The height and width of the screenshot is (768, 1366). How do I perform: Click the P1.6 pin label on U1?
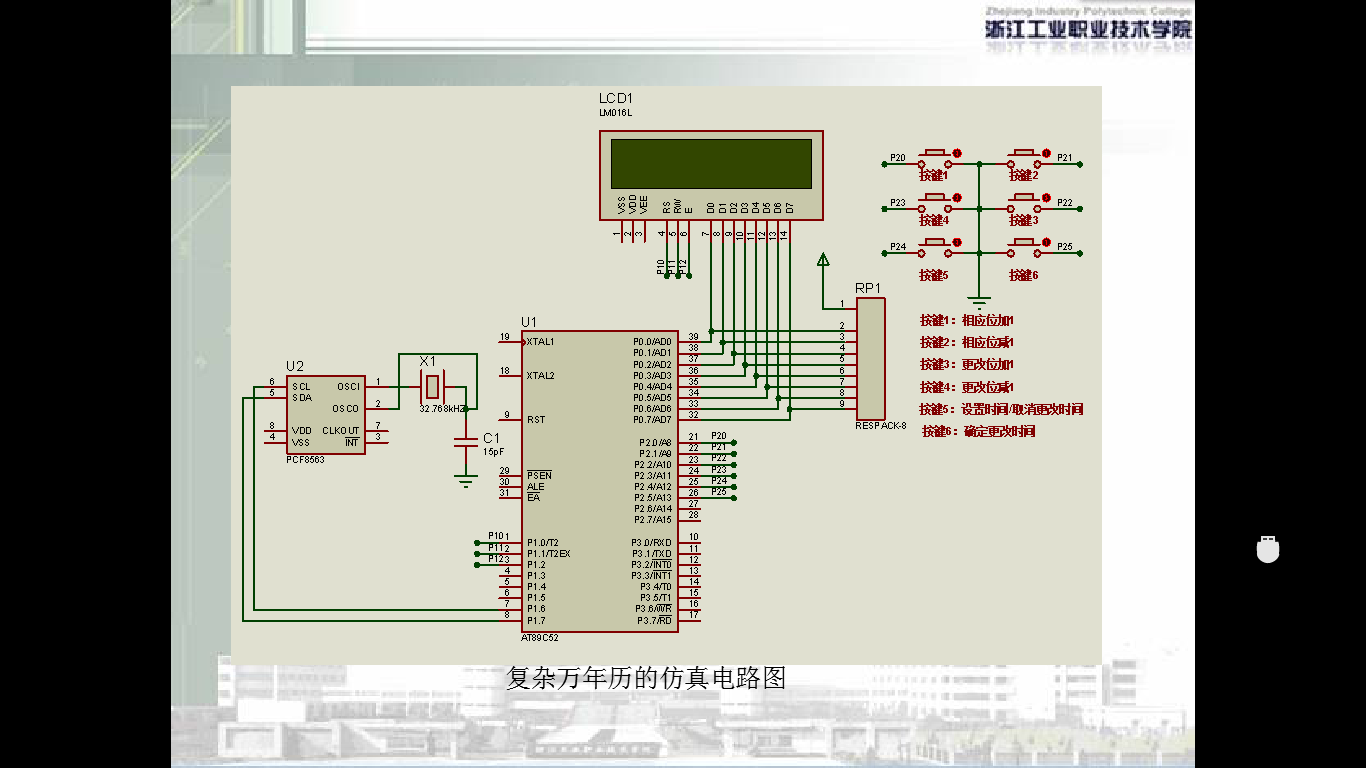pyautogui.click(x=536, y=609)
